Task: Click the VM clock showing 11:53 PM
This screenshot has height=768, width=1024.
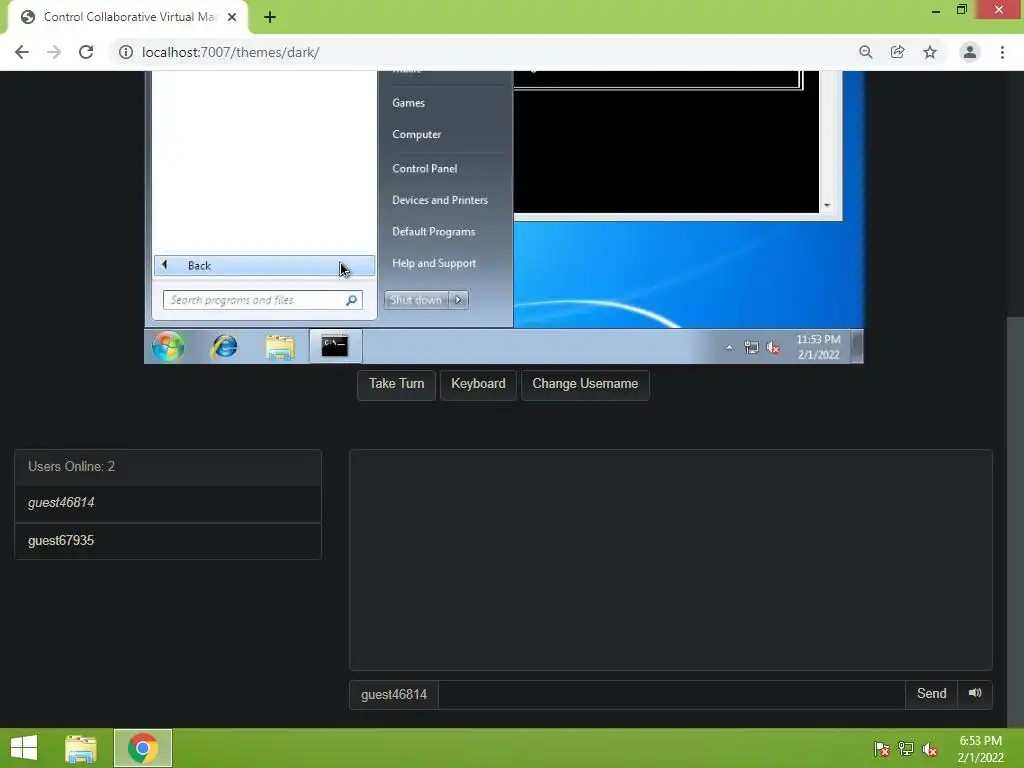Action: (818, 347)
